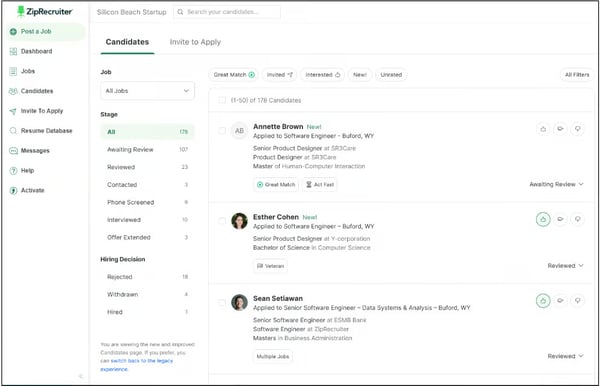Click the ZipRecruiter logo

(x=45, y=11)
